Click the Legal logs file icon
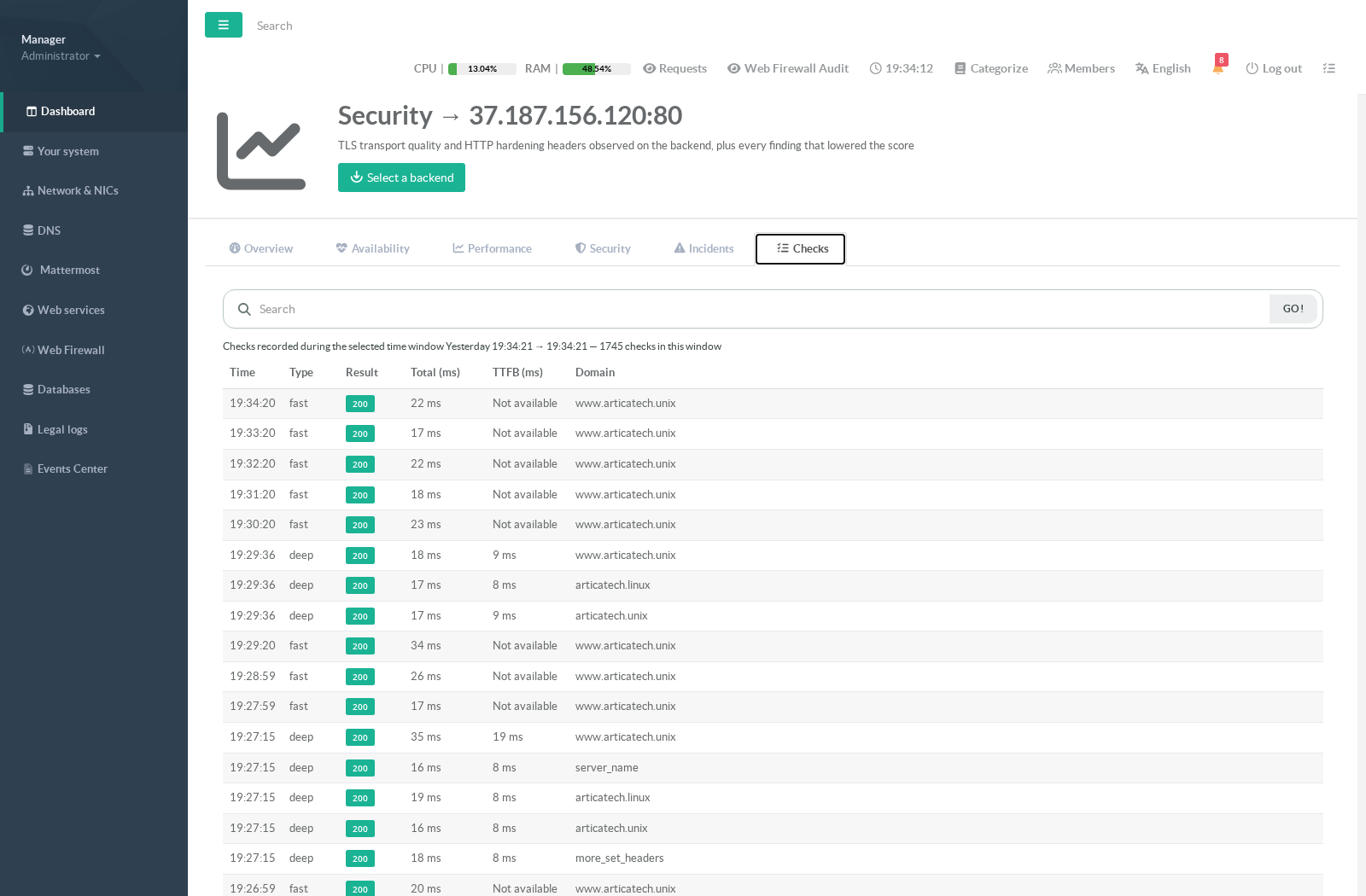Screen dimensions: 1366x896 pyautogui.click(x=28, y=429)
